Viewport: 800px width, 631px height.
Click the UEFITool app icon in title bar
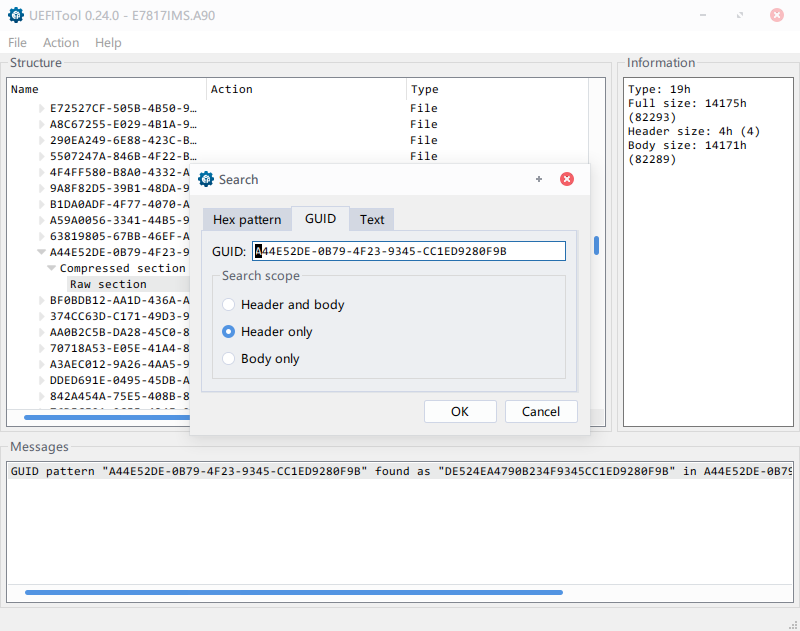(13, 16)
